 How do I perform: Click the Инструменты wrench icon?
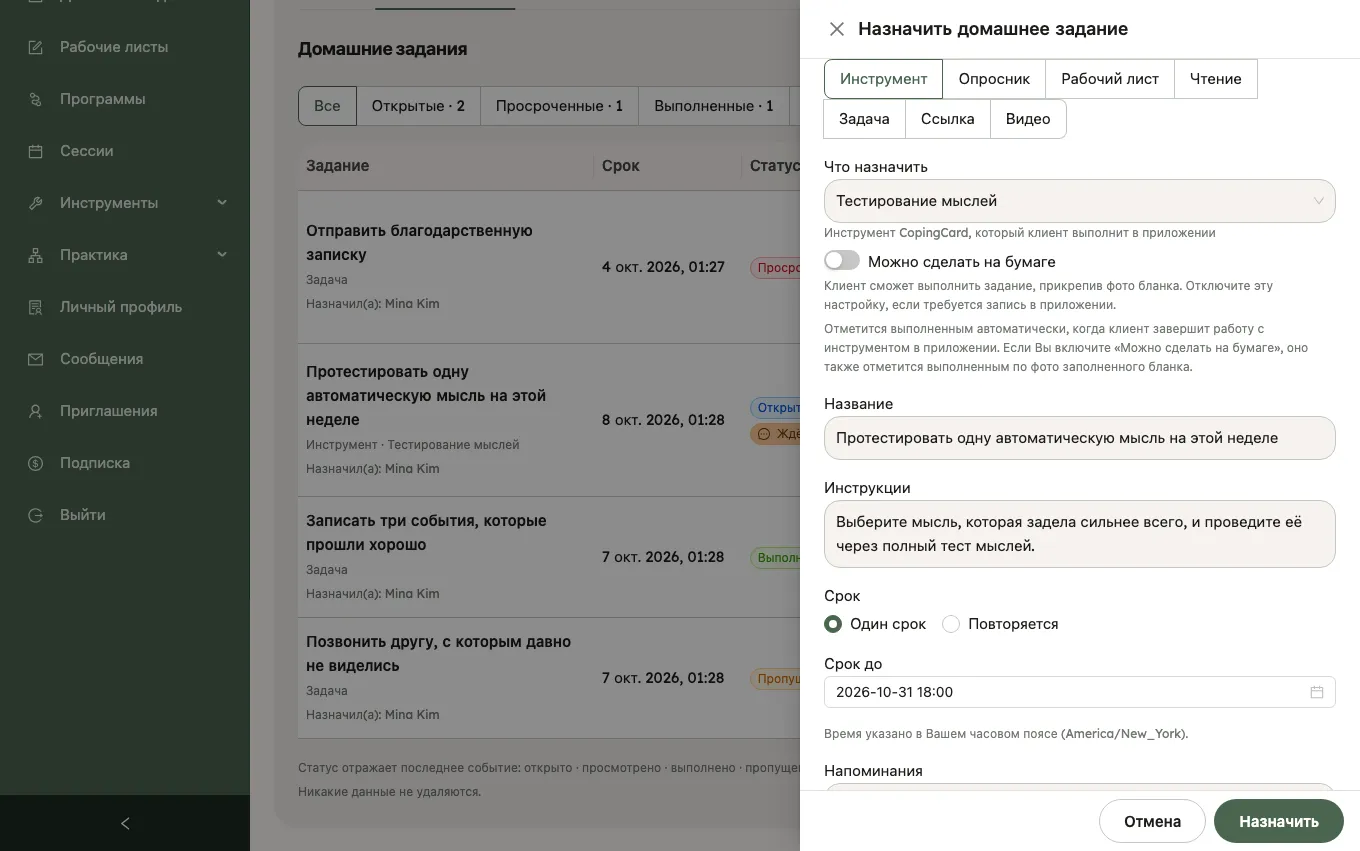(36, 203)
